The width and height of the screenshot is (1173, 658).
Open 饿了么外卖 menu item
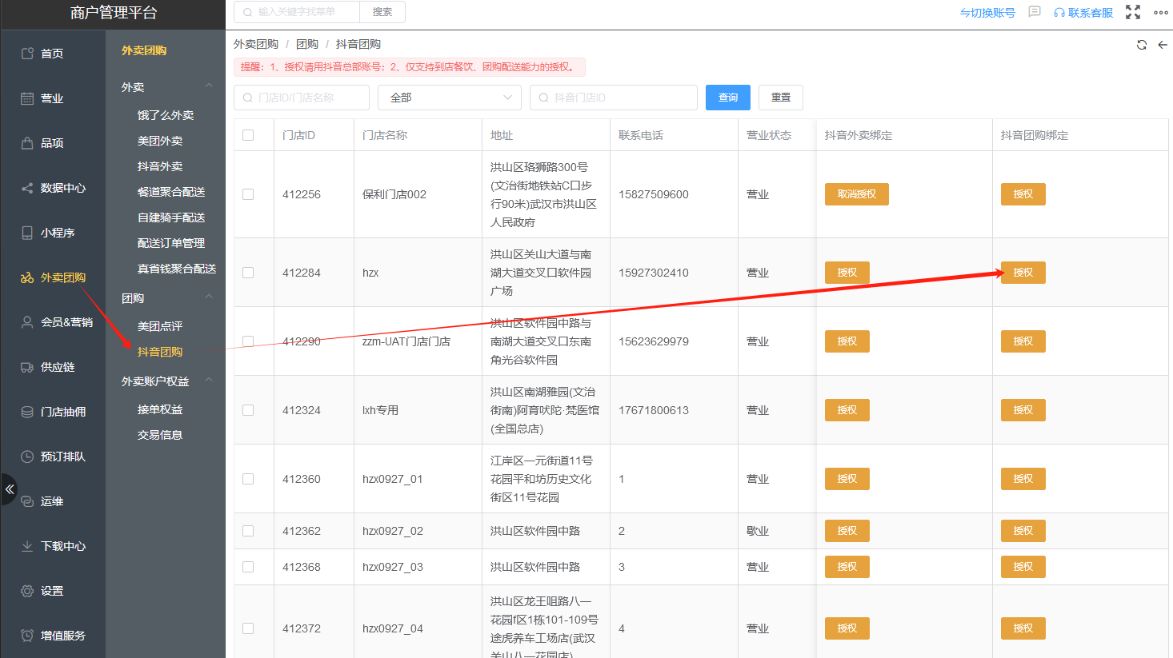(165, 115)
